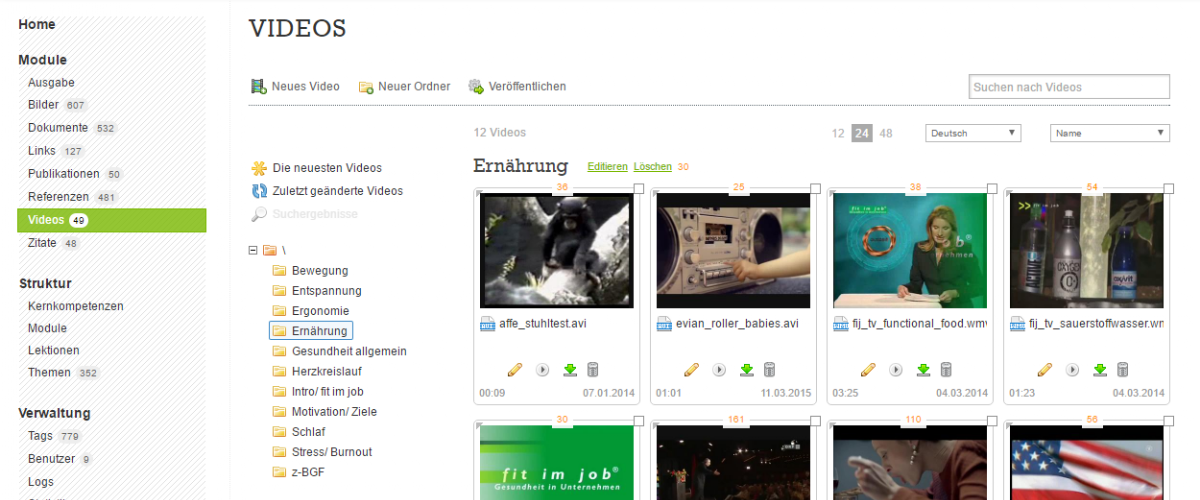This screenshot has width=1200, height=500.
Task: Go to Dokumente in sidebar
Action: [58, 128]
